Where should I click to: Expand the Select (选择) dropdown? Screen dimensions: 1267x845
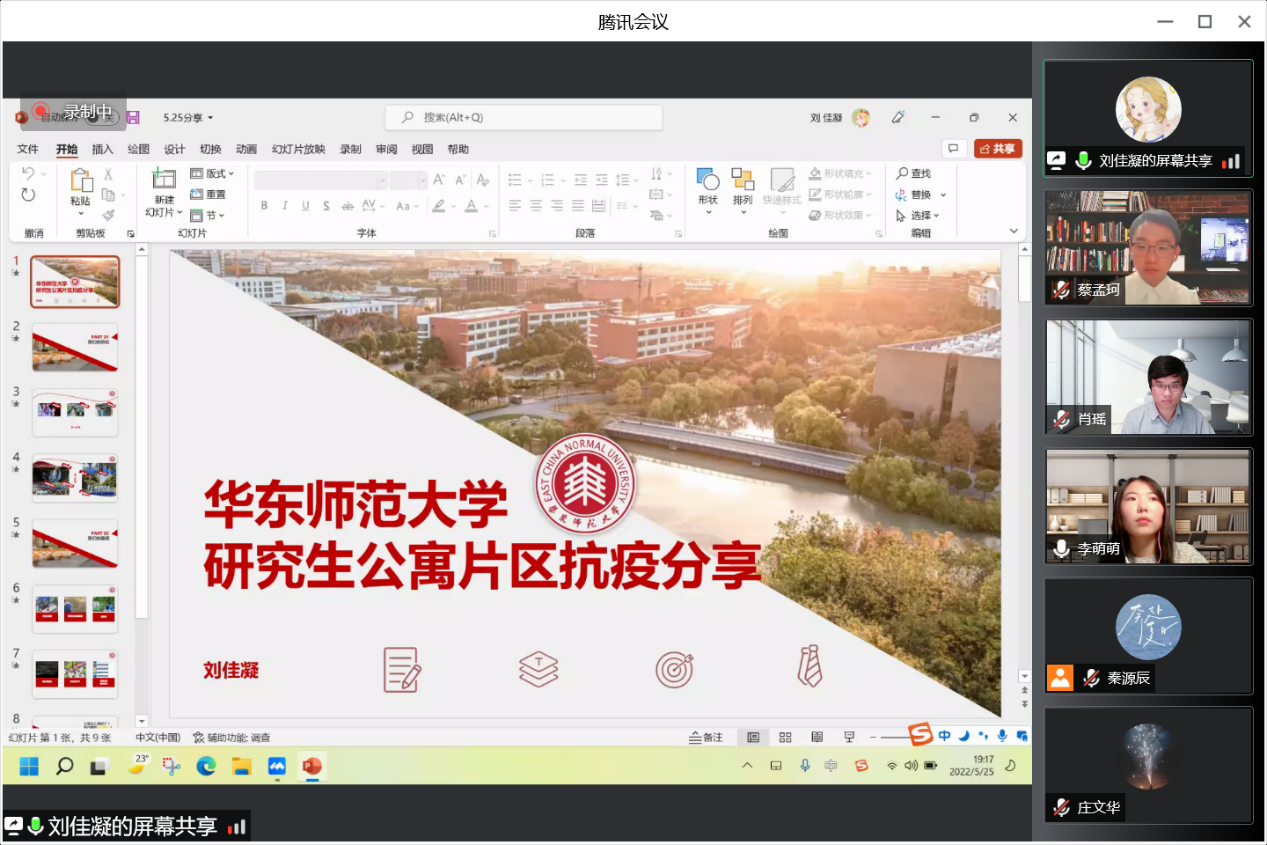[918, 215]
